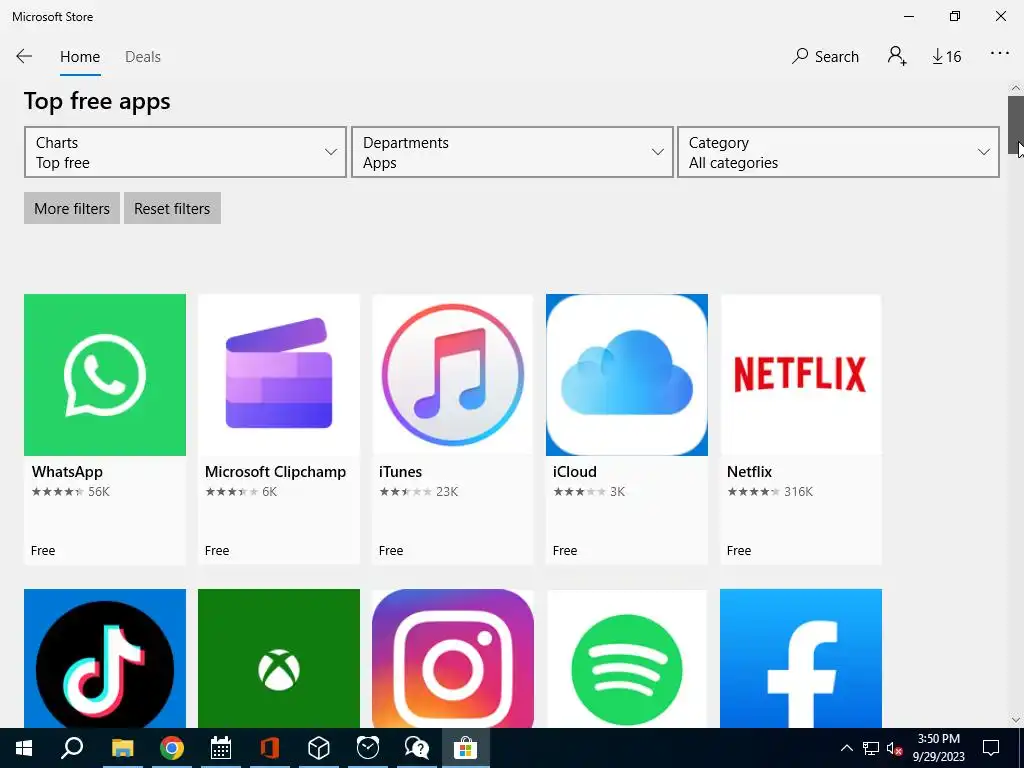Click the Free price under iCloud
1024x768 pixels.
click(x=565, y=551)
